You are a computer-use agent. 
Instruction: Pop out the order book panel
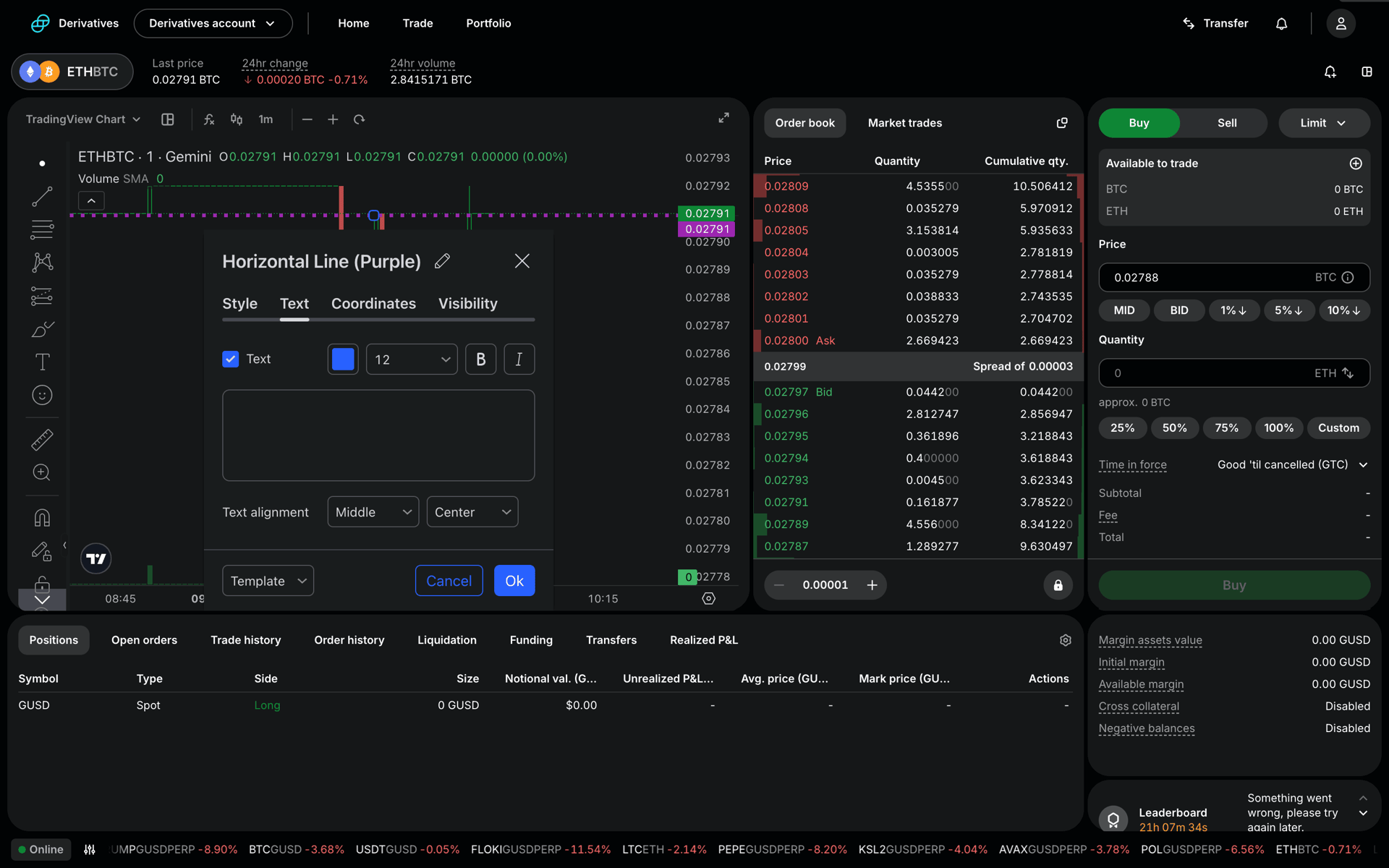(1062, 123)
